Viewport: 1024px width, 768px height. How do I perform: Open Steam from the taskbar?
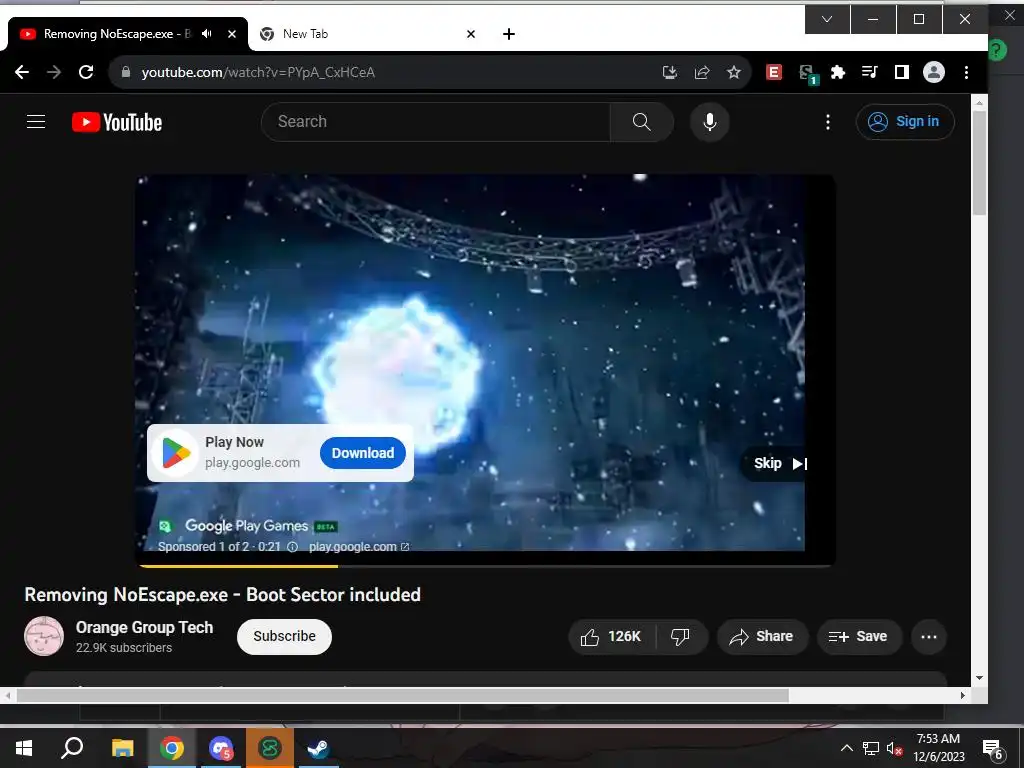pyautogui.click(x=318, y=747)
